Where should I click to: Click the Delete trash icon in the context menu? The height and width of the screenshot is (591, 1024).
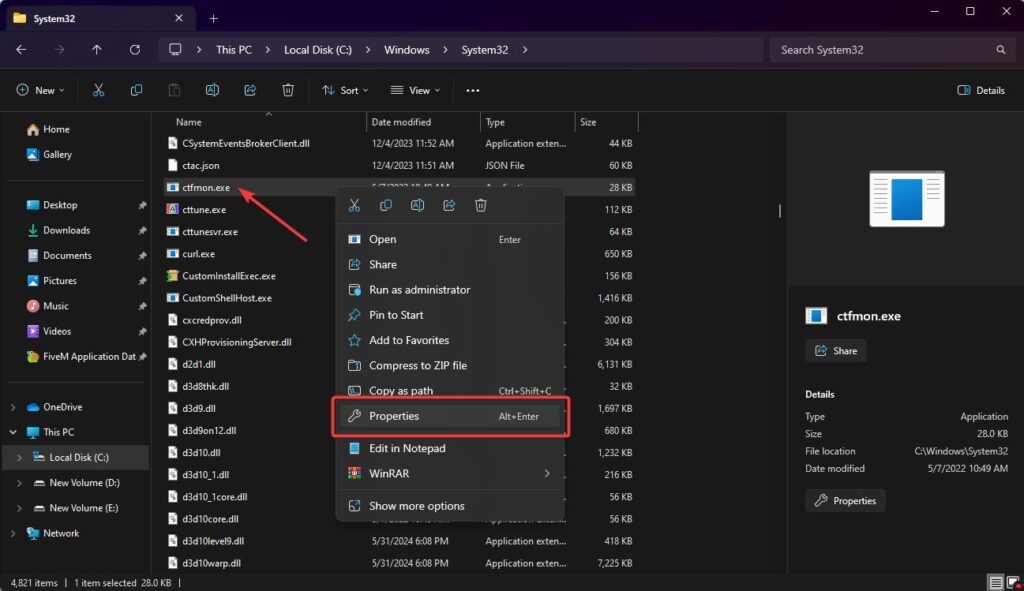coord(481,206)
